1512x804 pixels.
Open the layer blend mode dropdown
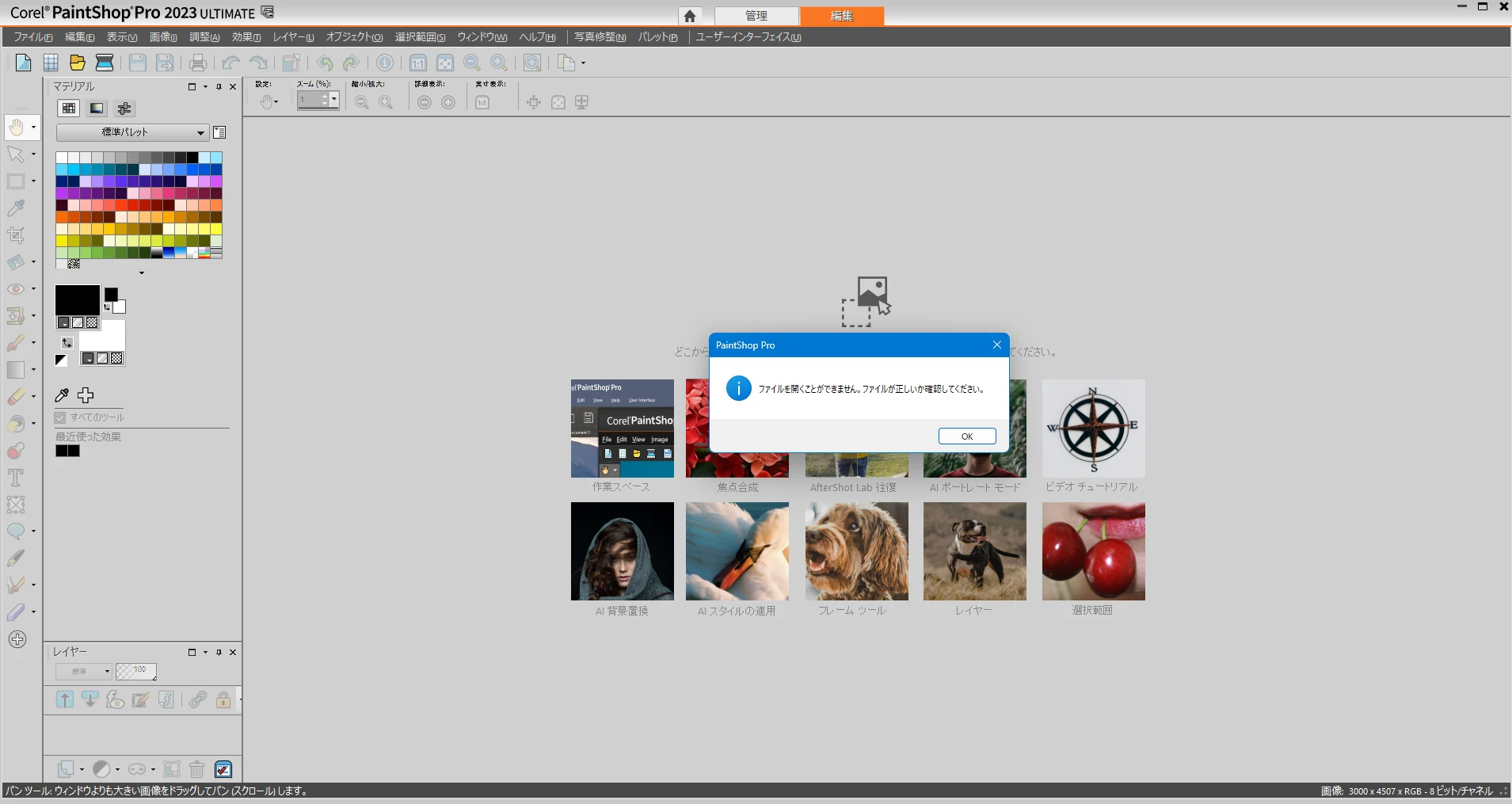click(84, 672)
